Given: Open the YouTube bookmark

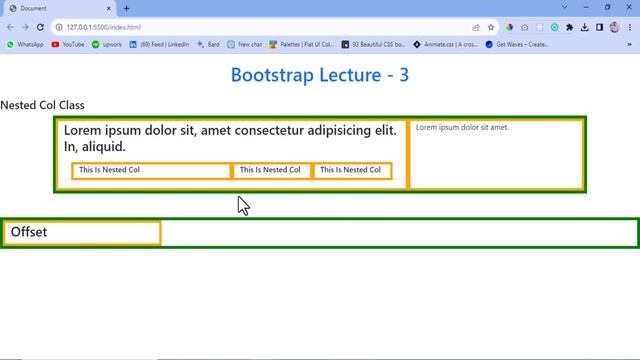Looking at the screenshot, I should pyautogui.click(x=68, y=44).
